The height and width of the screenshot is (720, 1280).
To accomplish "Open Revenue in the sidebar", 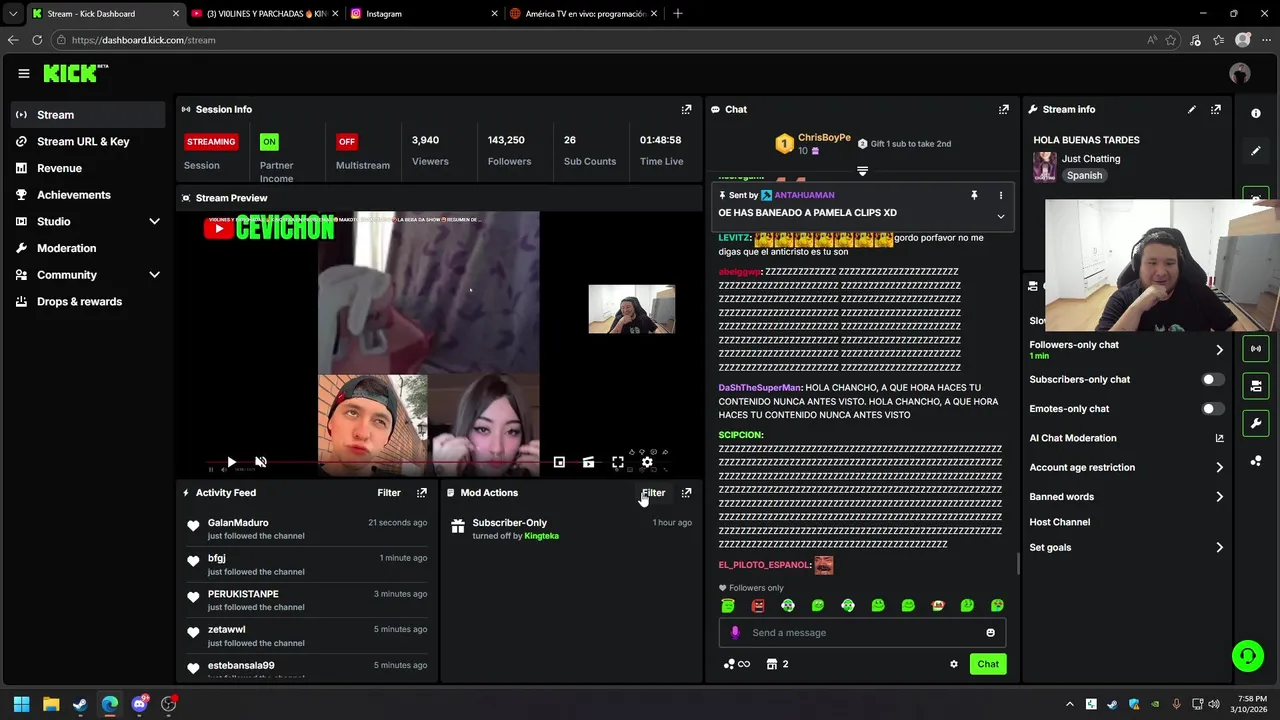I will point(88,168).
